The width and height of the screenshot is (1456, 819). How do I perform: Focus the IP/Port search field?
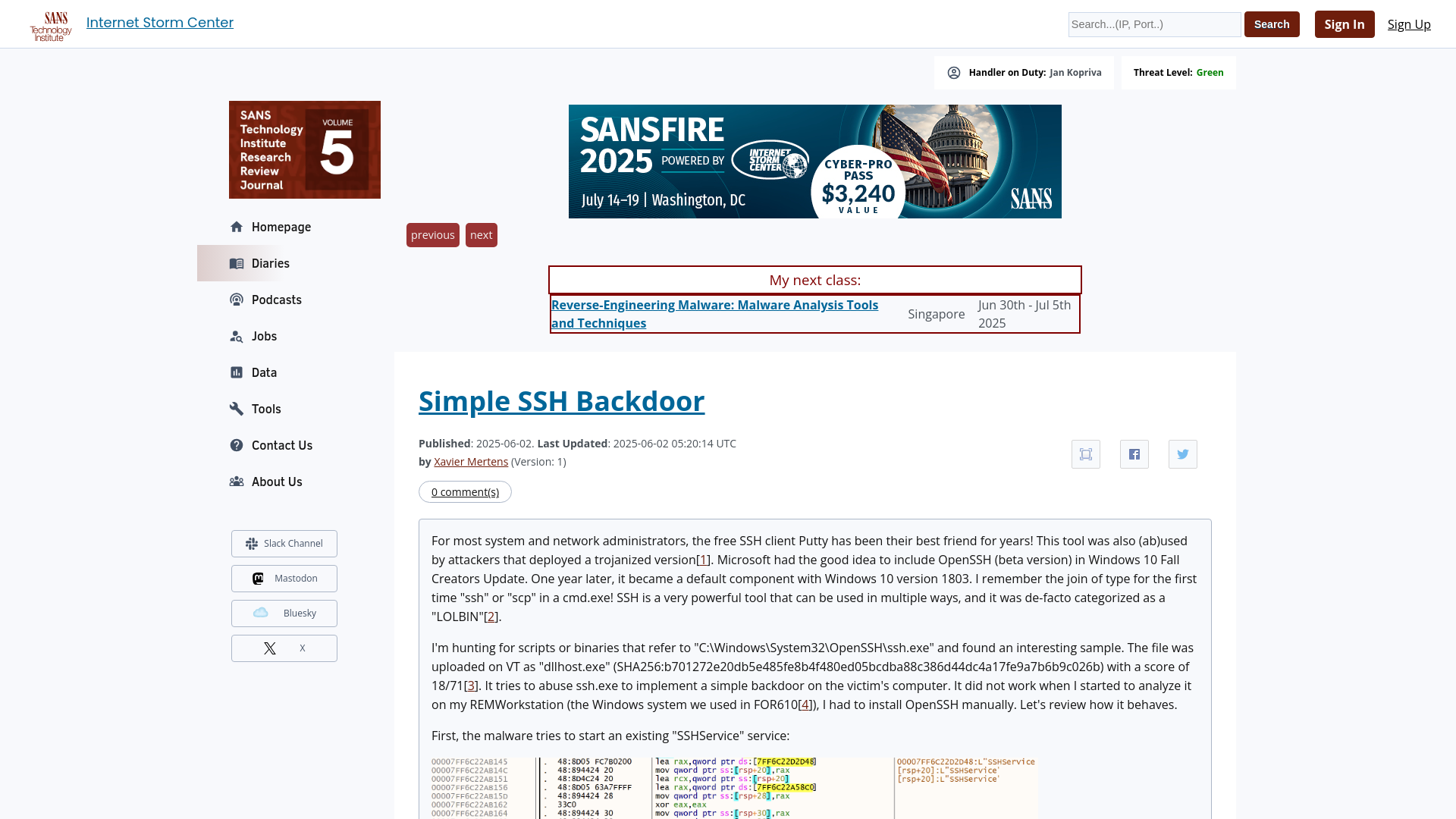tap(1154, 24)
